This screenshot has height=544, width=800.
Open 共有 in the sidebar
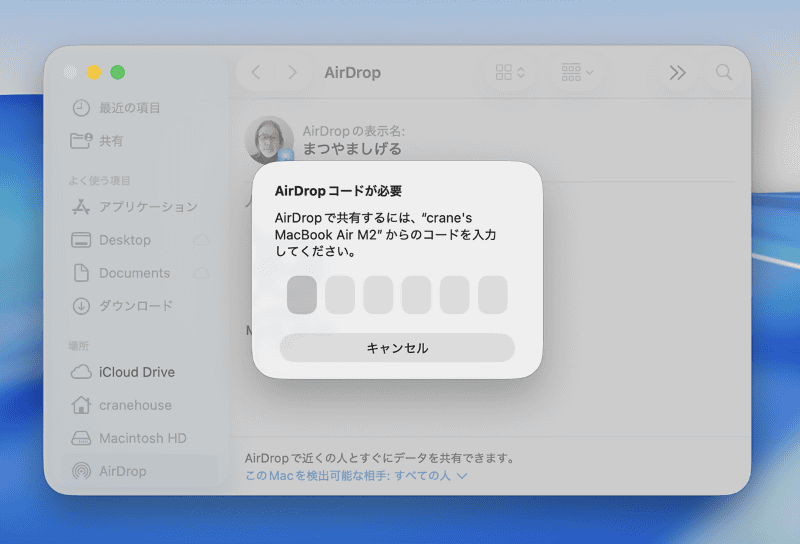pyautogui.click(x=142, y=141)
